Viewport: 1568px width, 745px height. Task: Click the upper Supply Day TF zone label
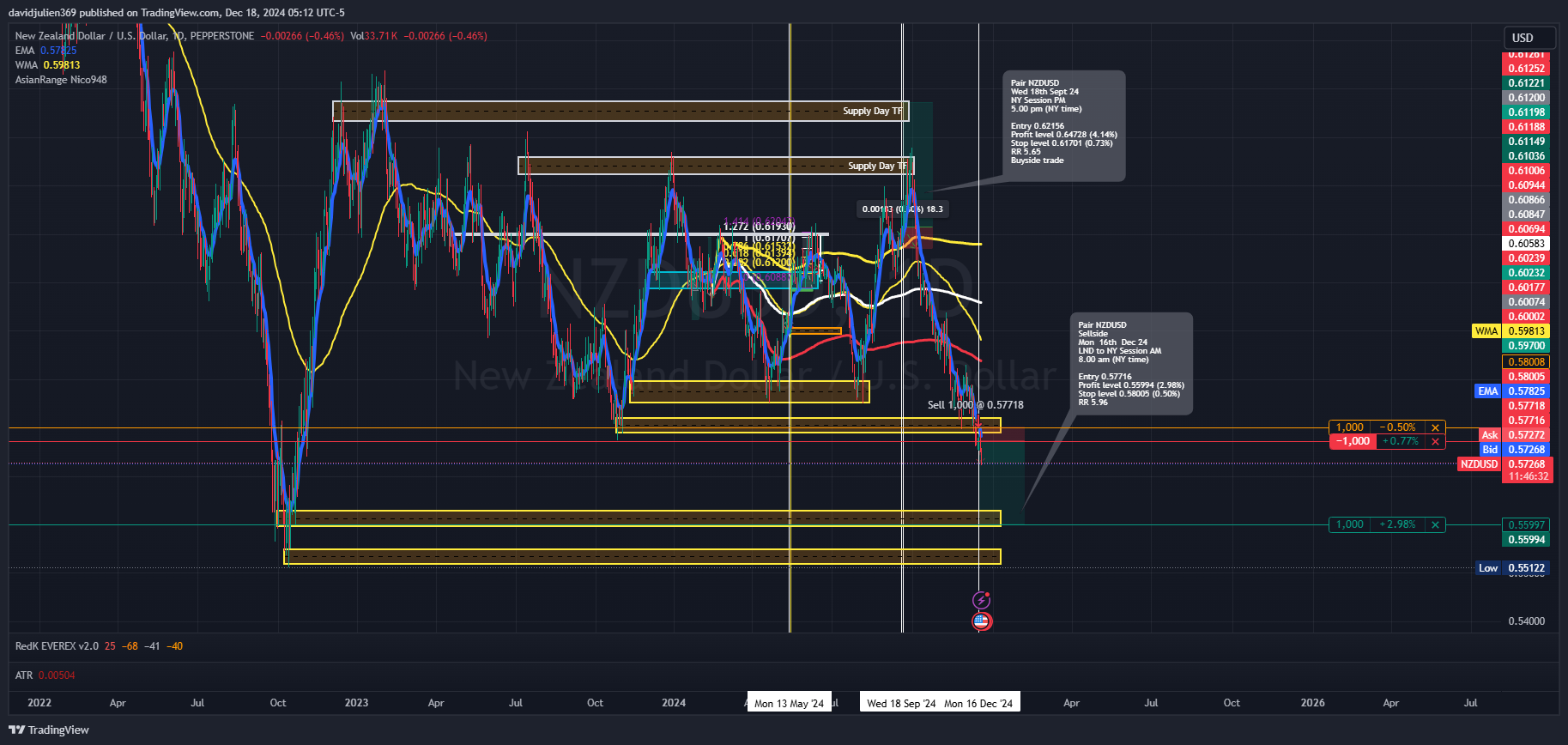point(873,111)
